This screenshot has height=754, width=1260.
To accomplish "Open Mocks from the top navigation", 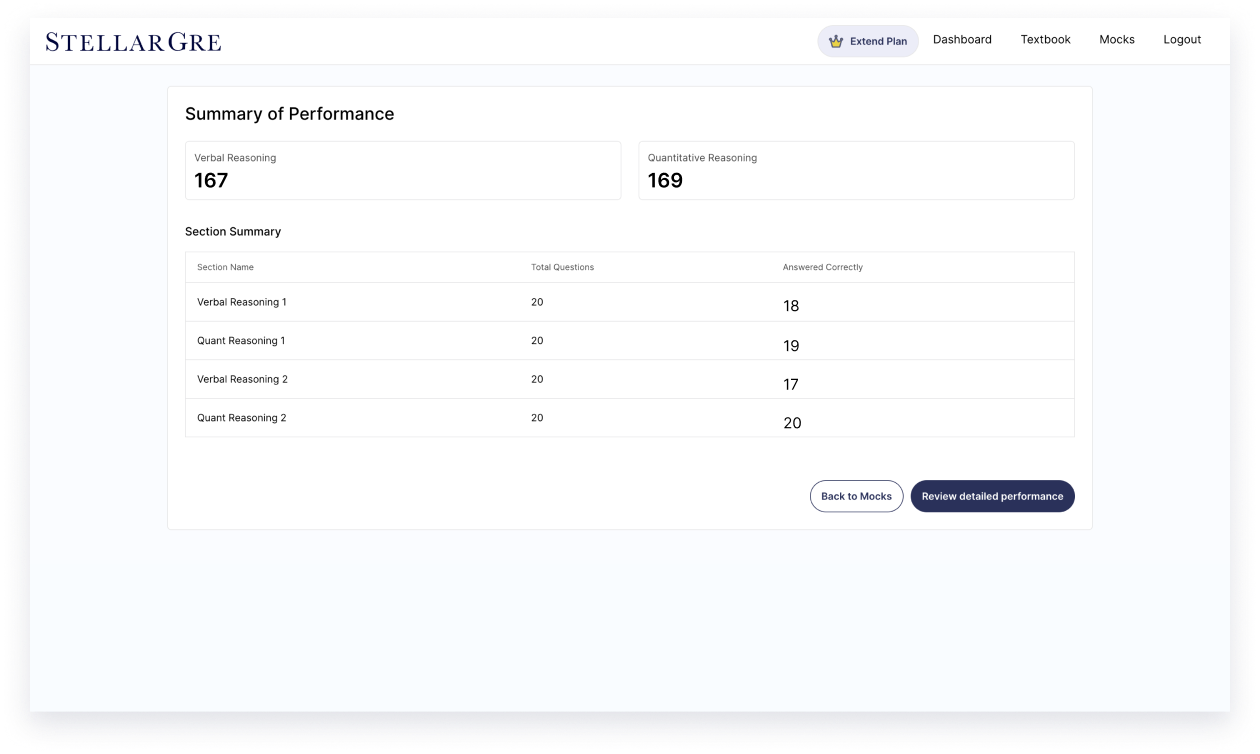I will click(1116, 40).
